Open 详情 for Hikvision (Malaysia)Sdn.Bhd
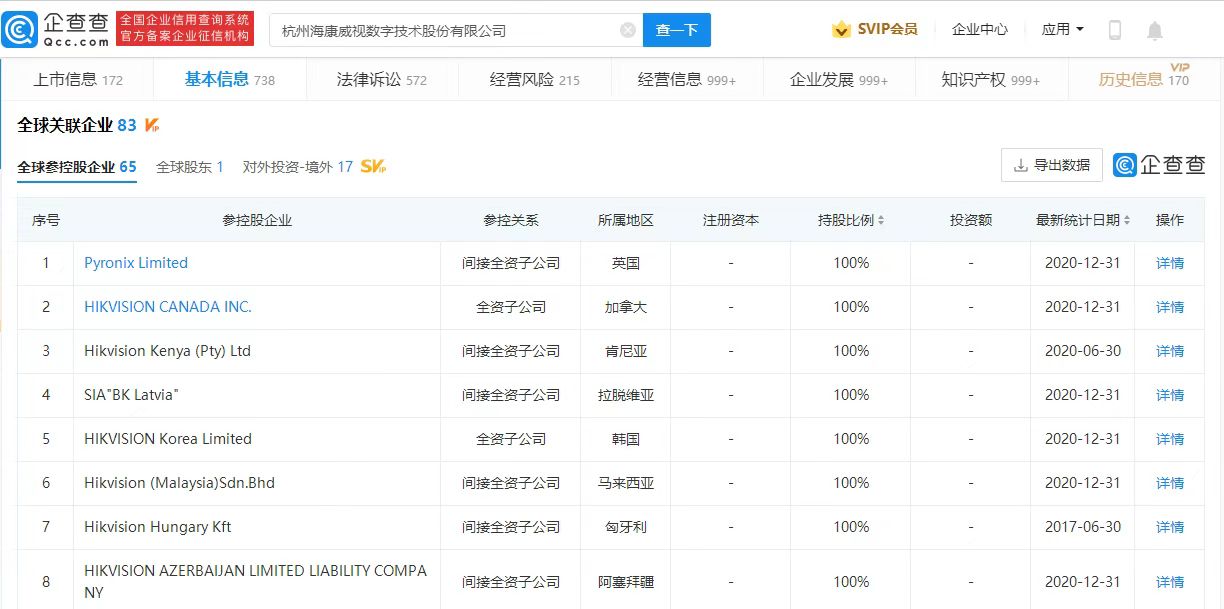This screenshot has width=1224, height=609. 1170,483
